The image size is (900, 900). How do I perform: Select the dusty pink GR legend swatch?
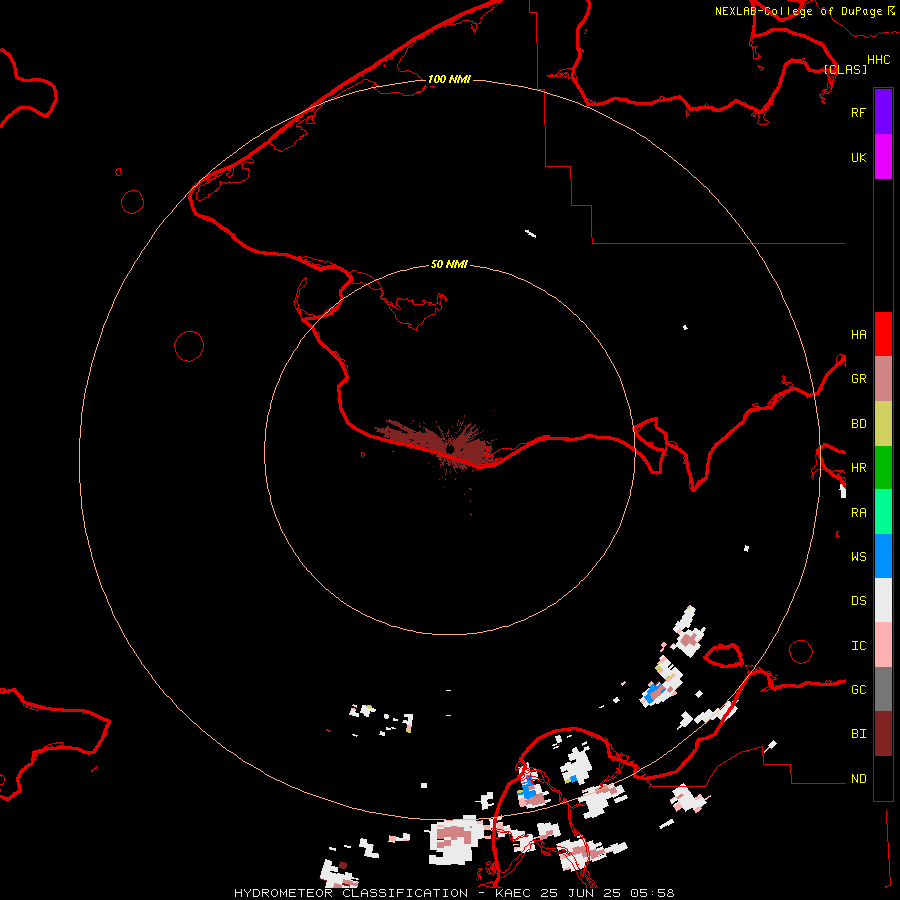pos(883,379)
